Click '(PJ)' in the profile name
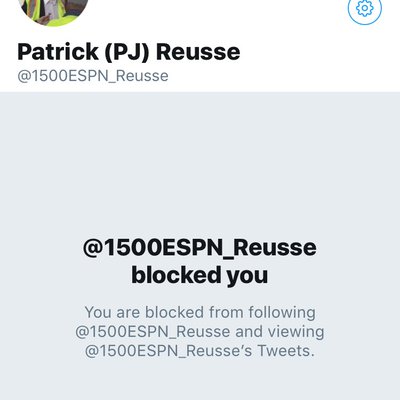 [127, 53]
